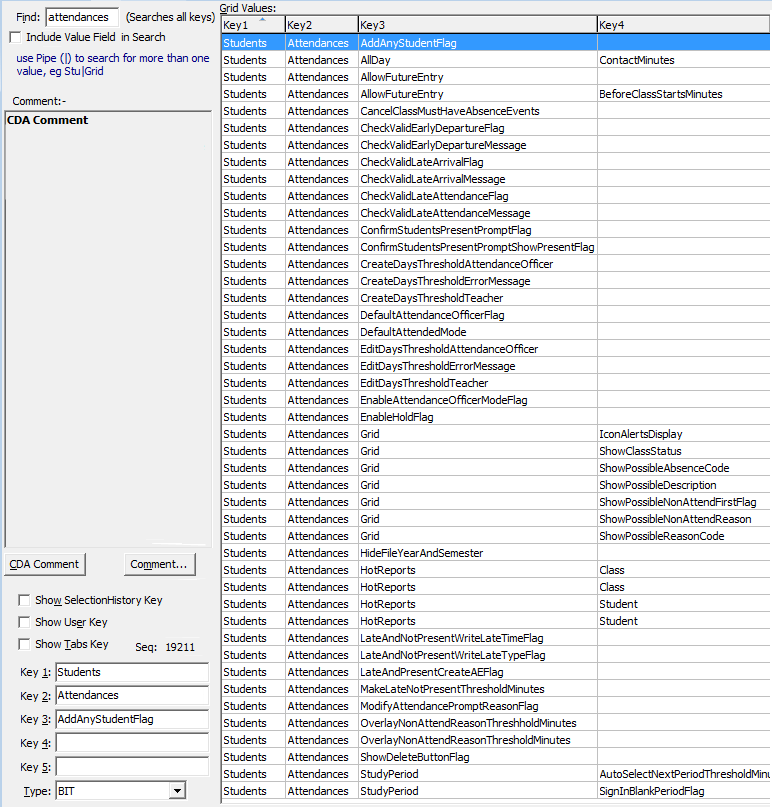Viewport: 772px width, 807px height.
Task: Enable Show Tabs Key checkbox
Action: pos(24,644)
